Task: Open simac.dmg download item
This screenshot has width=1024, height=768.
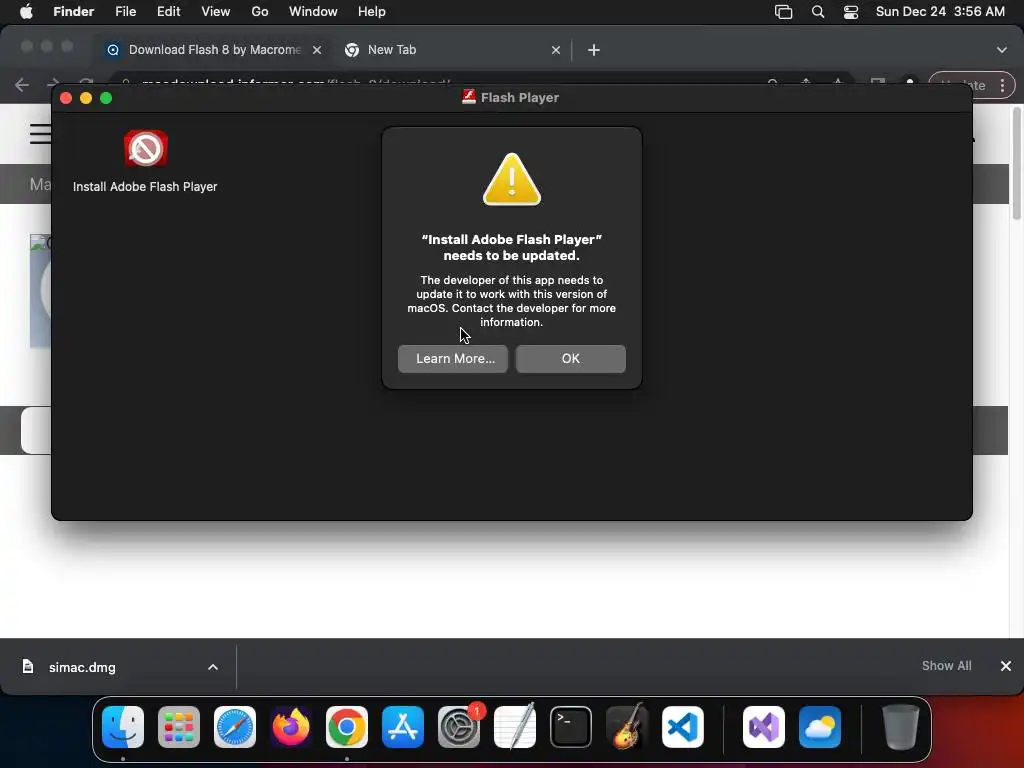Action: (82, 667)
